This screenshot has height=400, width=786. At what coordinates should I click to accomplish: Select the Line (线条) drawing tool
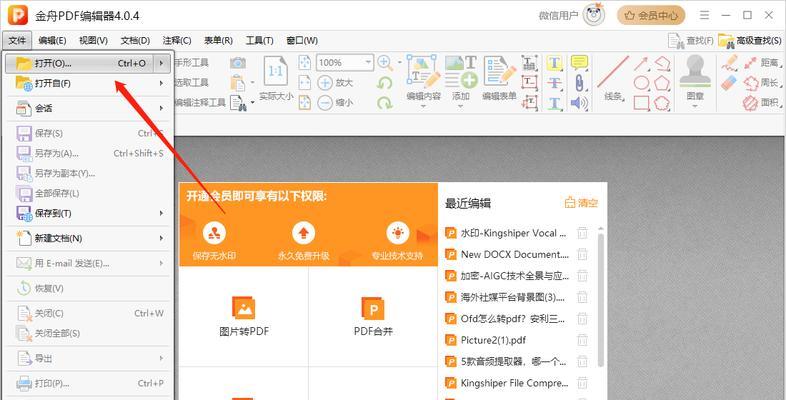(613, 78)
